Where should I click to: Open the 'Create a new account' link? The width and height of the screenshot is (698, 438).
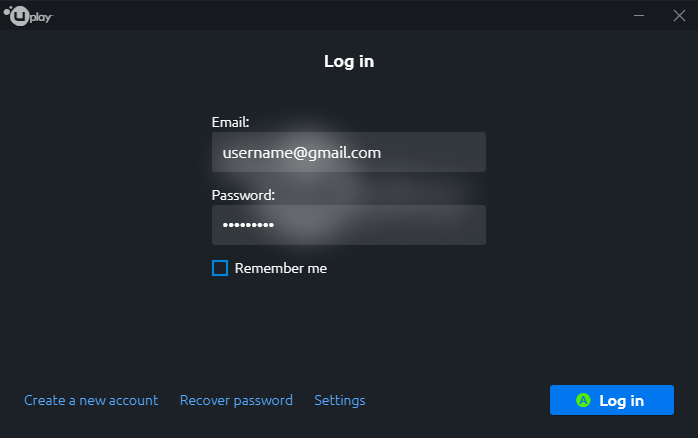[91, 400]
